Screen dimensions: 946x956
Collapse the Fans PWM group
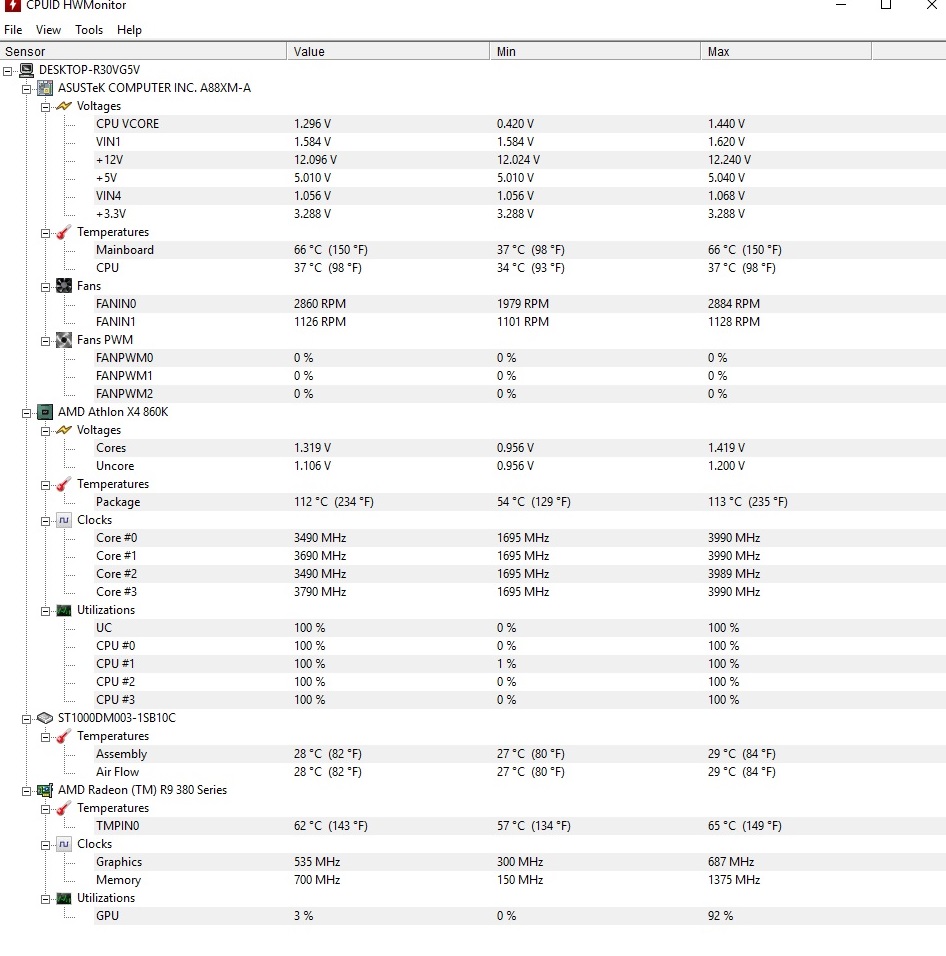click(46, 341)
